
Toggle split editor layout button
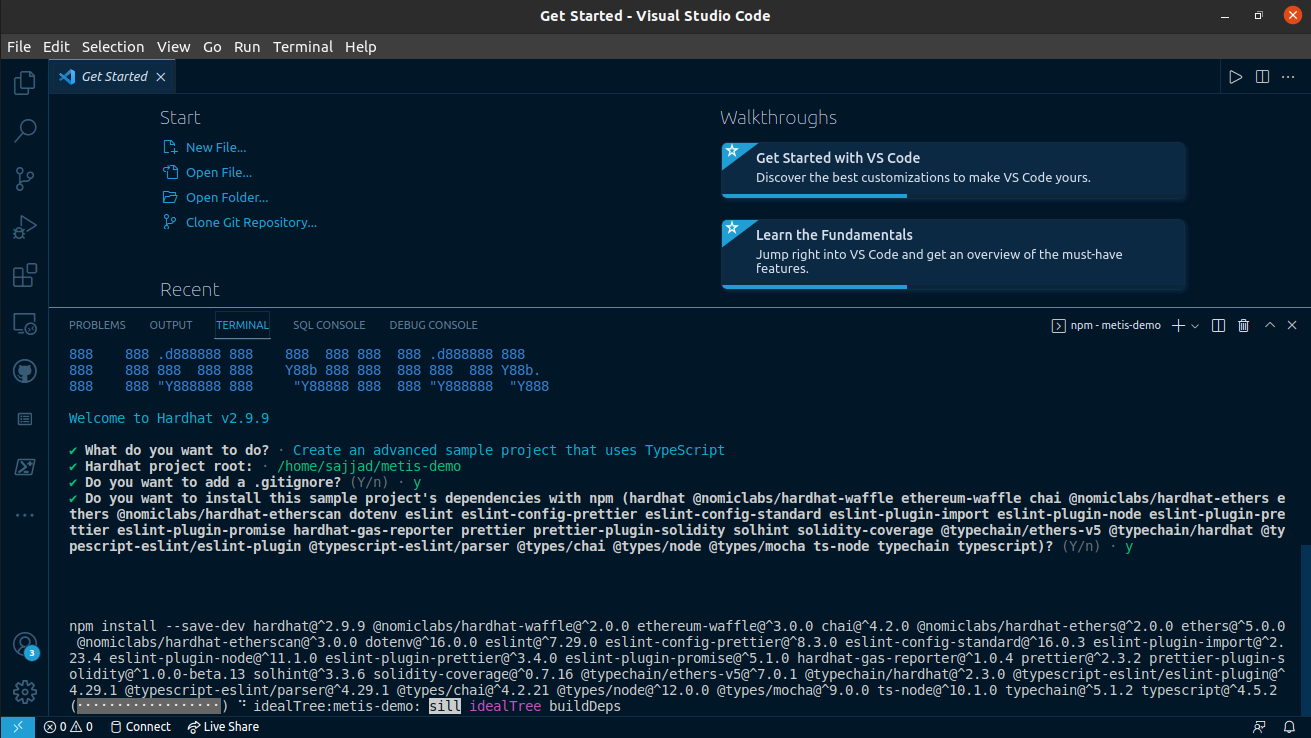click(1262, 77)
